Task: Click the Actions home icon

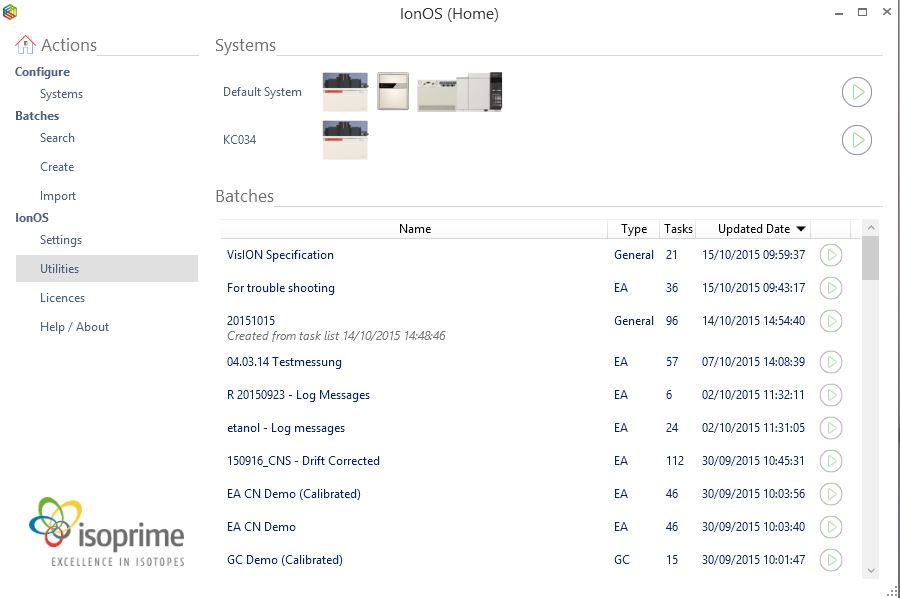Action: 25,45
